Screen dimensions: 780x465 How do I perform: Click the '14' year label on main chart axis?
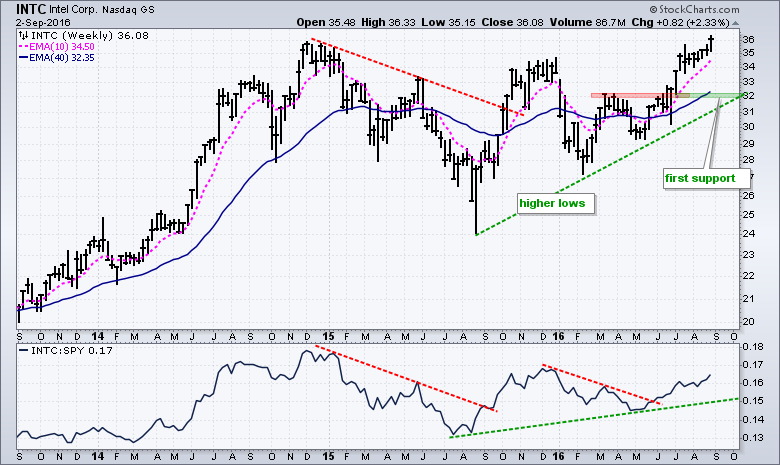(x=98, y=336)
